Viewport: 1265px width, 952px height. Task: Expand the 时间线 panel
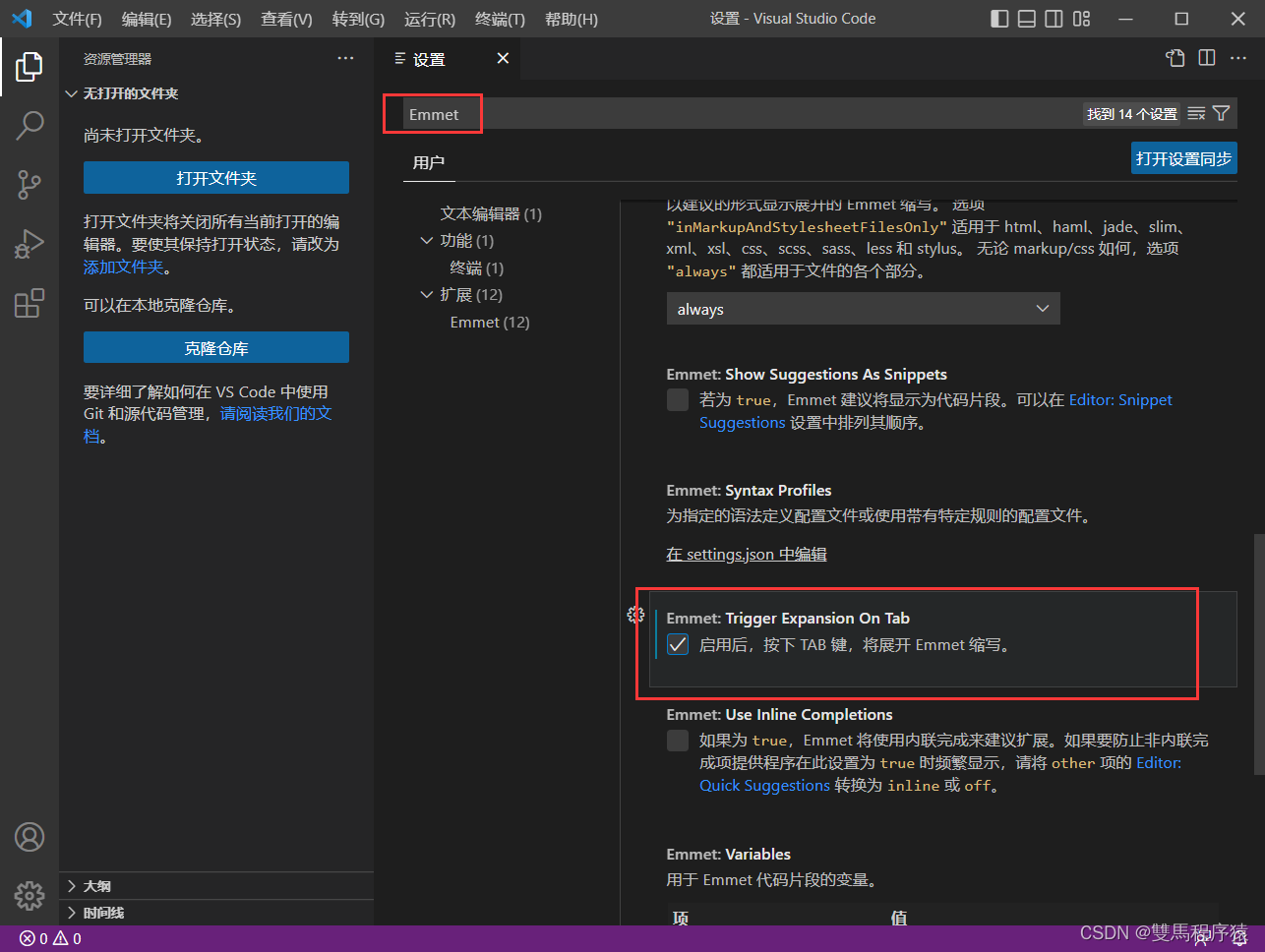pyautogui.click(x=216, y=913)
